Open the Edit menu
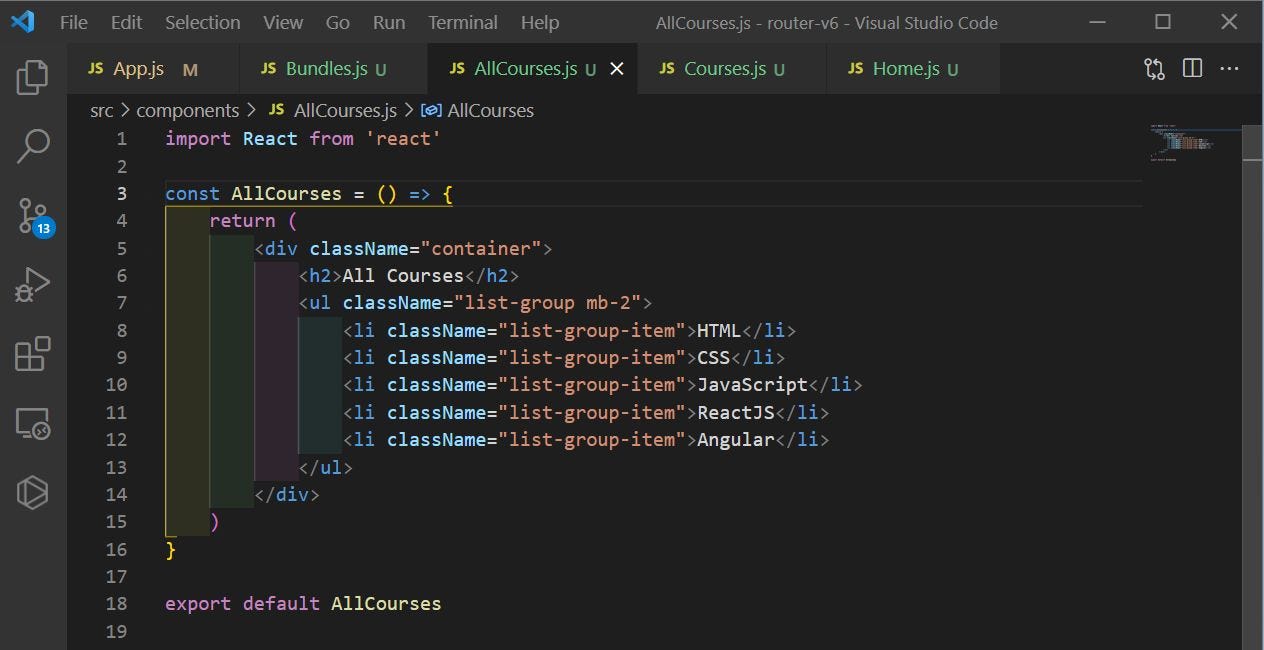Screen dimensions: 1264x650 [126, 22]
